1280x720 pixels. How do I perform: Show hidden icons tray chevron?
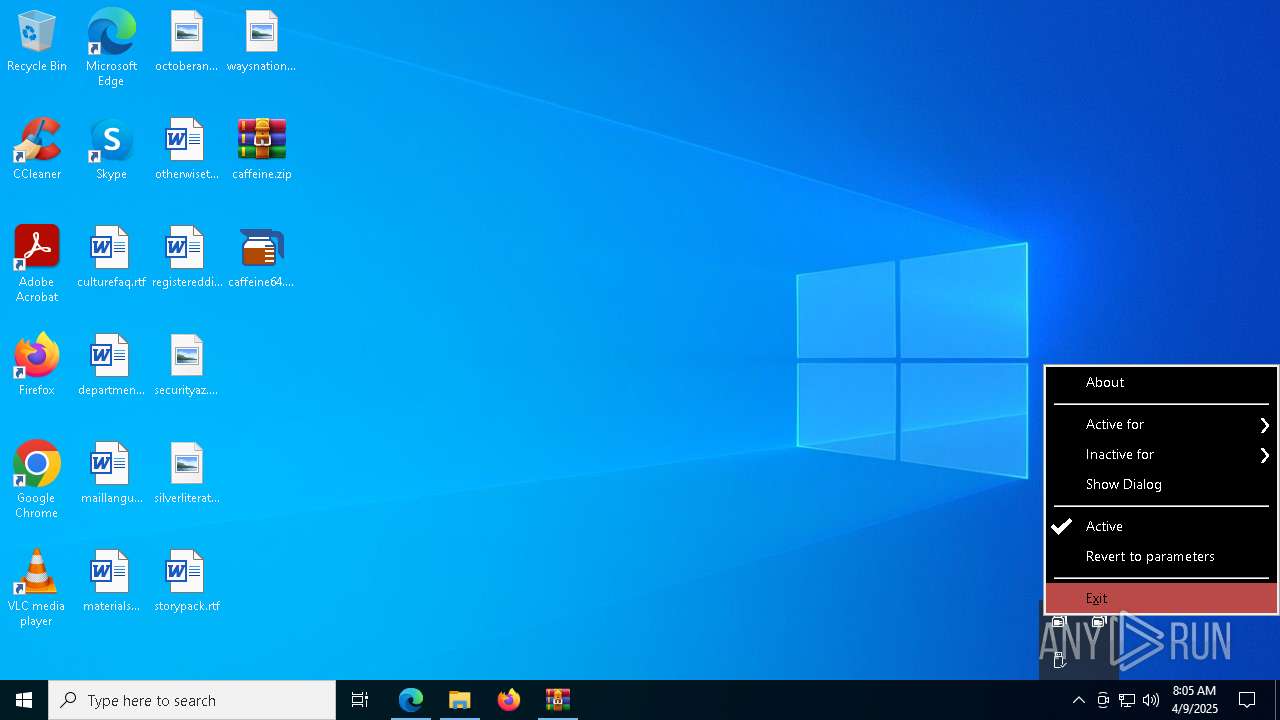point(1079,700)
